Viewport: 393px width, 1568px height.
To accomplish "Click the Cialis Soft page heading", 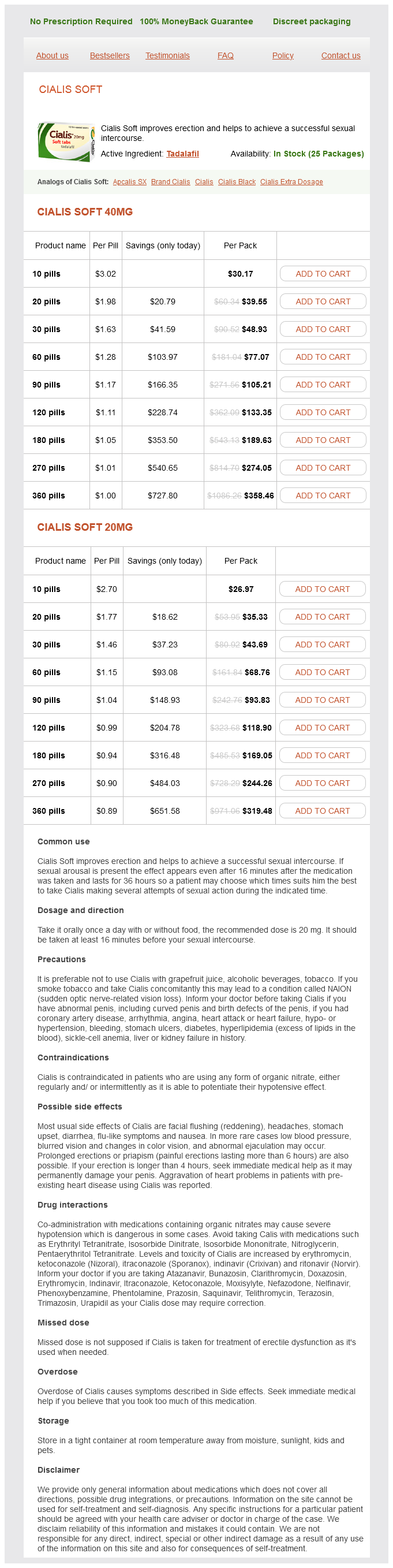I will (x=70, y=90).
